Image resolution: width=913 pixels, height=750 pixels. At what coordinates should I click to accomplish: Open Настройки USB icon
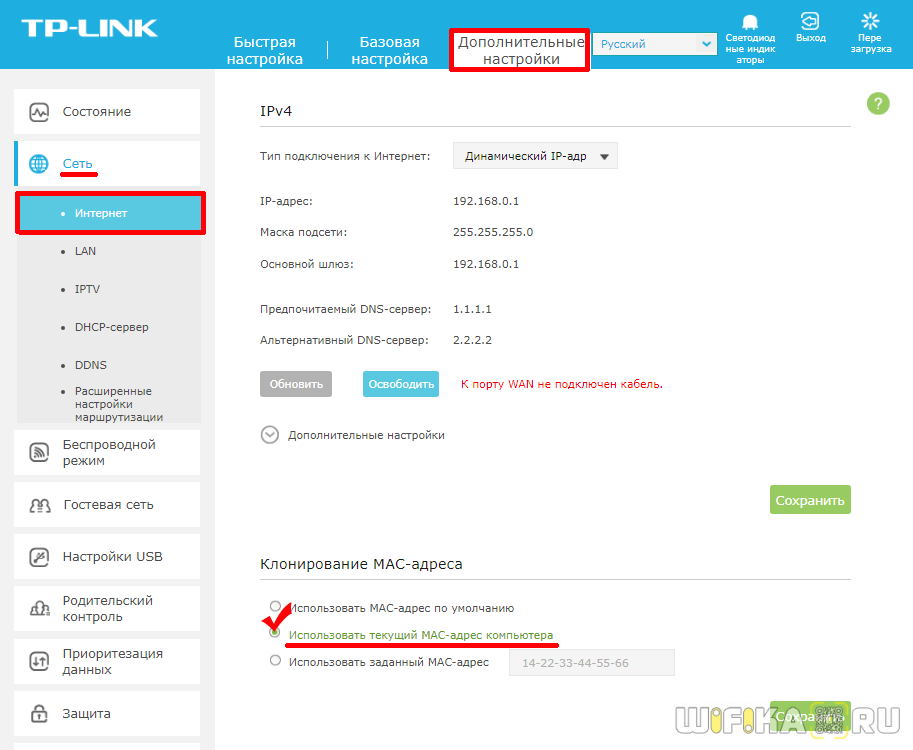pos(39,557)
